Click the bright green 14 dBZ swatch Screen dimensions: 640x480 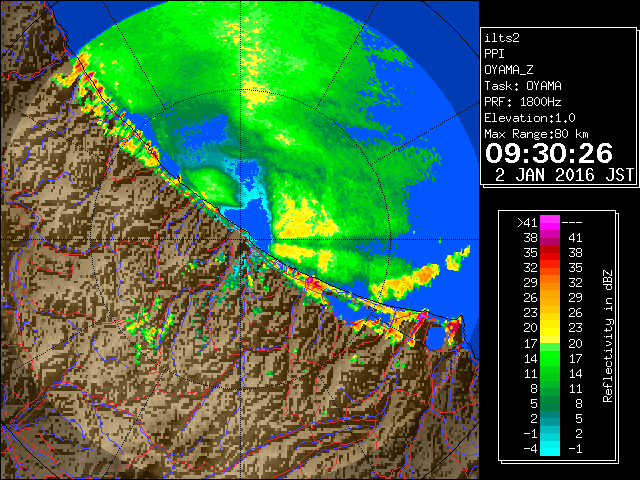click(x=550, y=358)
